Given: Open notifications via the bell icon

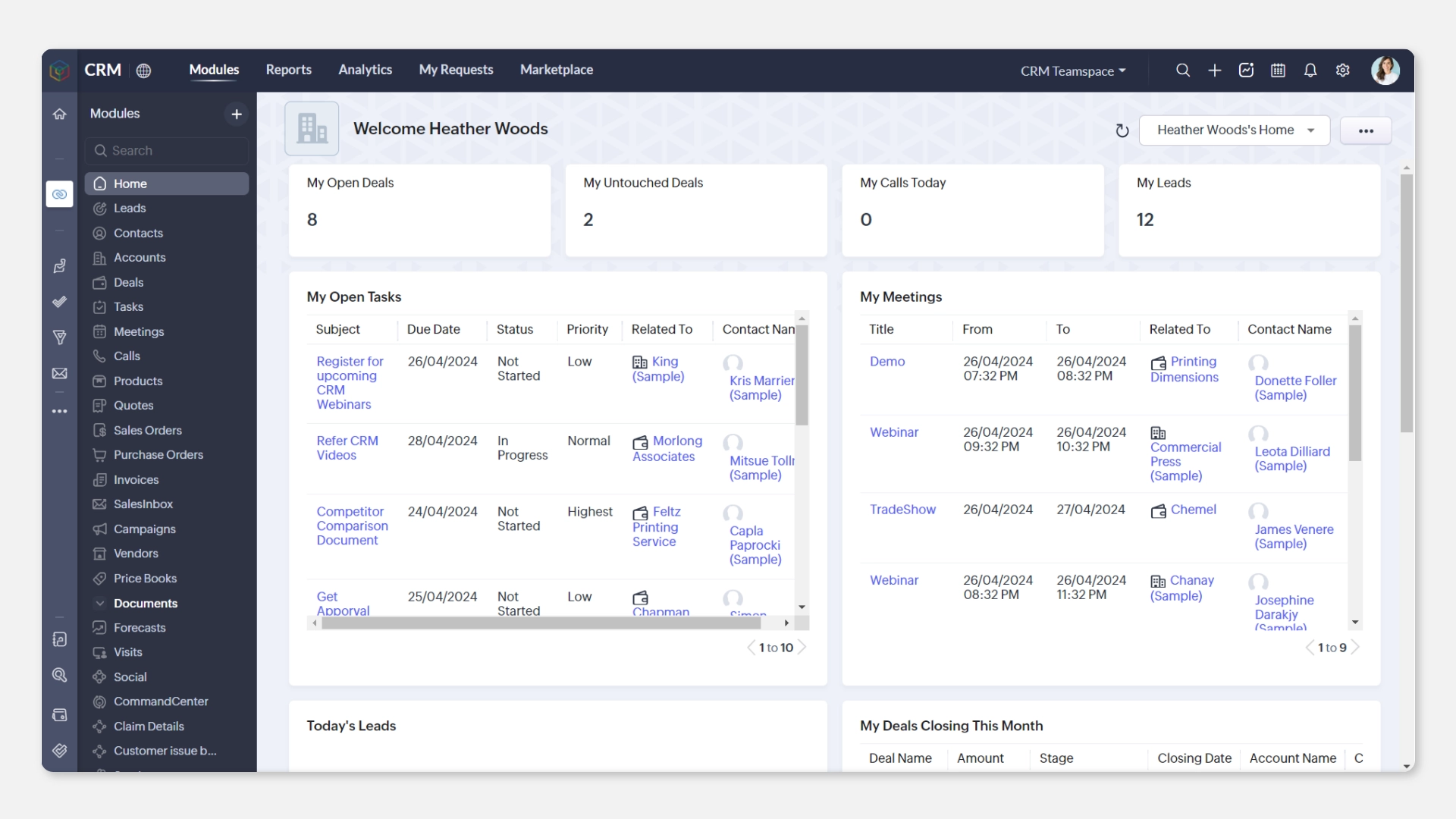Looking at the screenshot, I should (x=1310, y=70).
